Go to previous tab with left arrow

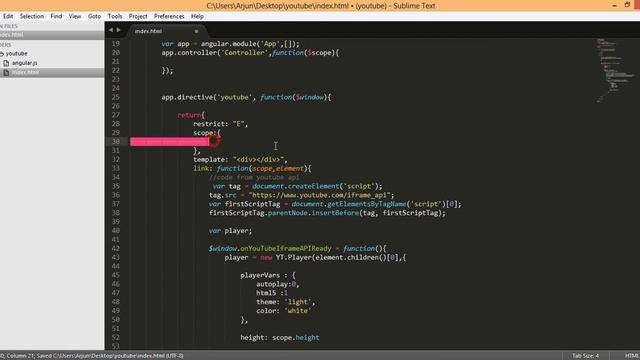[x=111, y=30]
